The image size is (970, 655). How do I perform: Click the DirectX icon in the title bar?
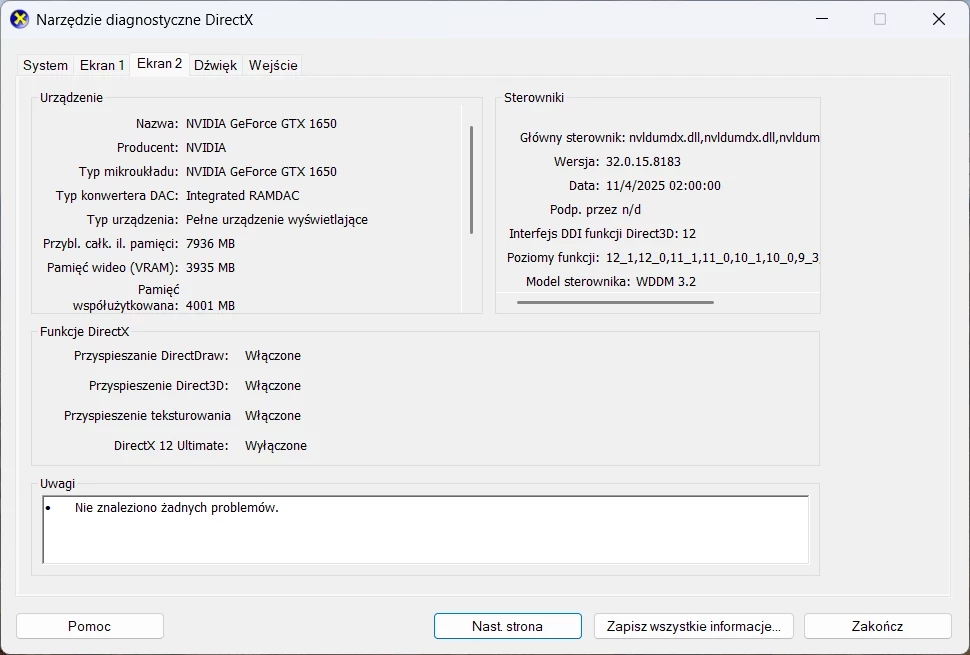click(19, 19)
